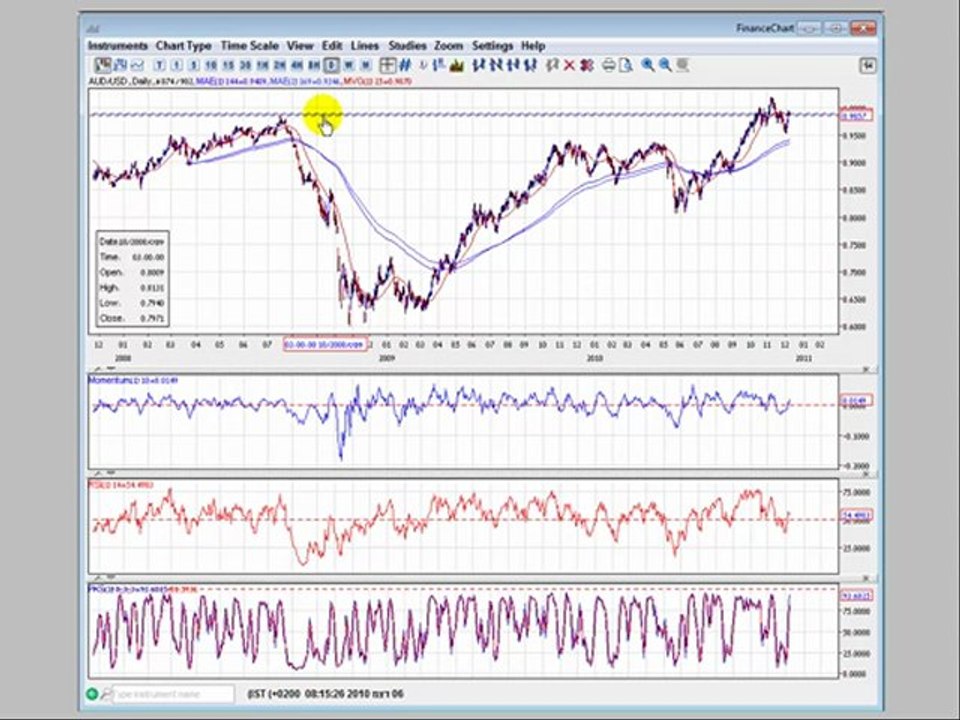
Task: Select the 15 minute time scale button
Action: tap(228, 65)
